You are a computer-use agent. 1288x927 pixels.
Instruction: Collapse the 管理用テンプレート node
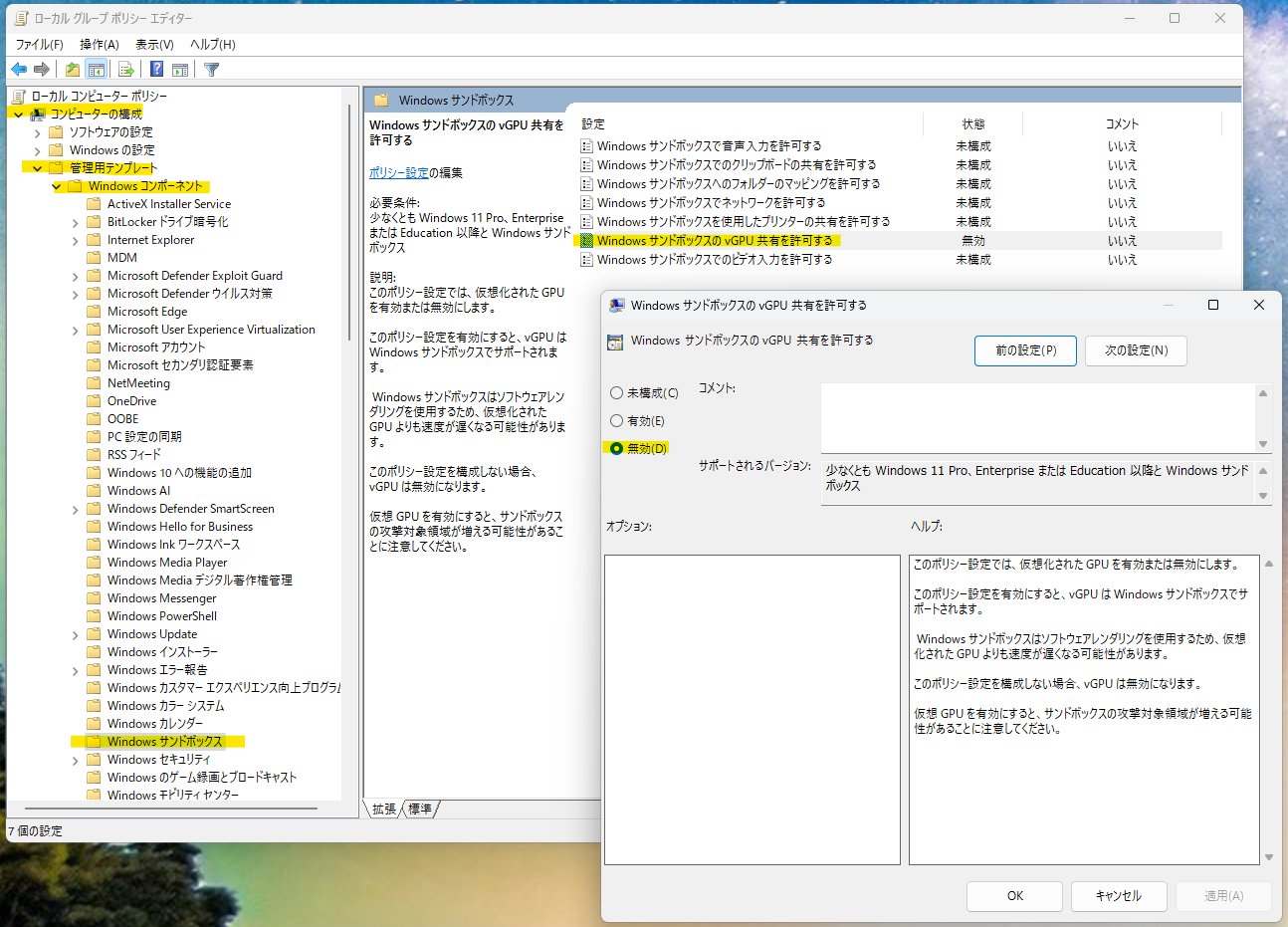37,168
